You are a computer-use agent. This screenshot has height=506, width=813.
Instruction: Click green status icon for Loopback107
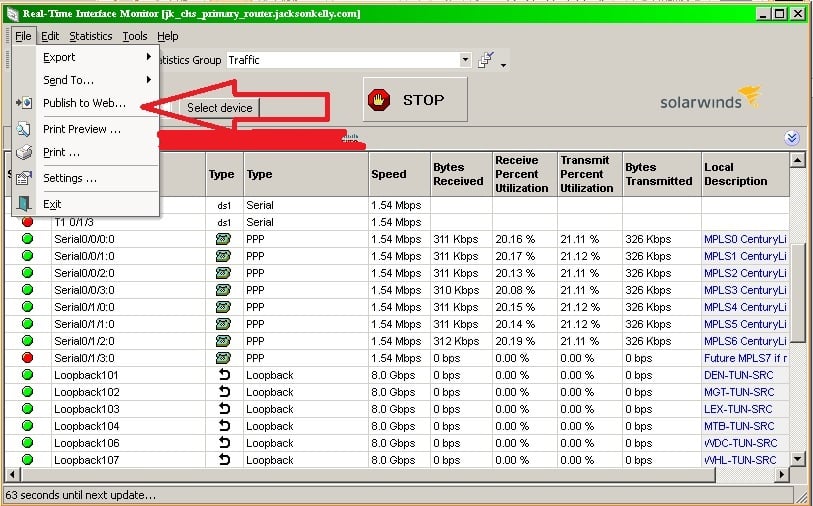27,460
